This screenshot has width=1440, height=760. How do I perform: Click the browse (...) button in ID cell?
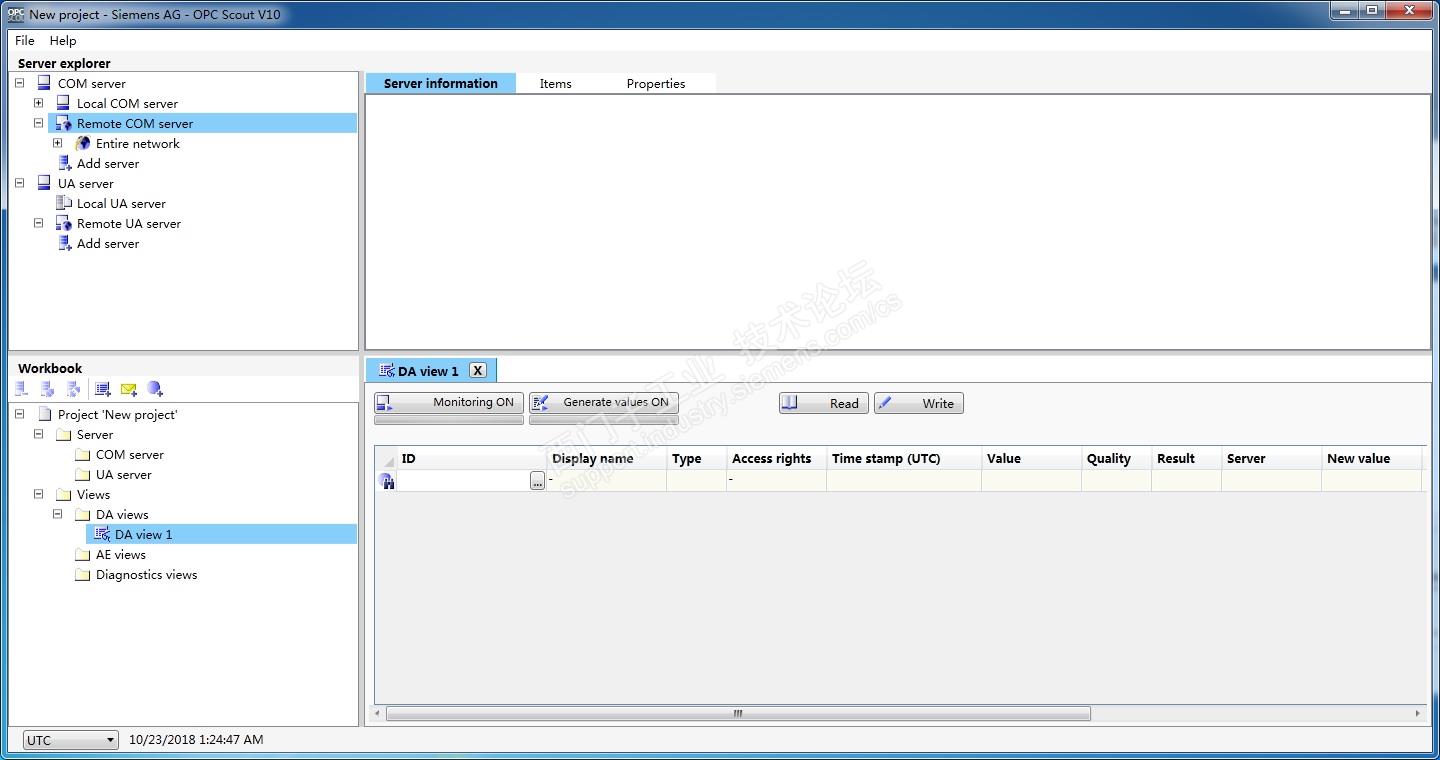(x=538, y=481)
